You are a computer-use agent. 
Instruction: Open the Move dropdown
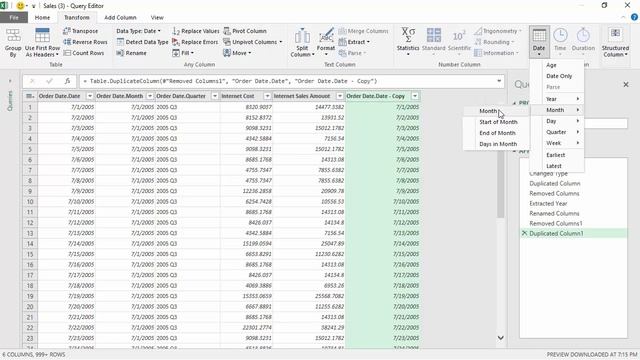237,53
